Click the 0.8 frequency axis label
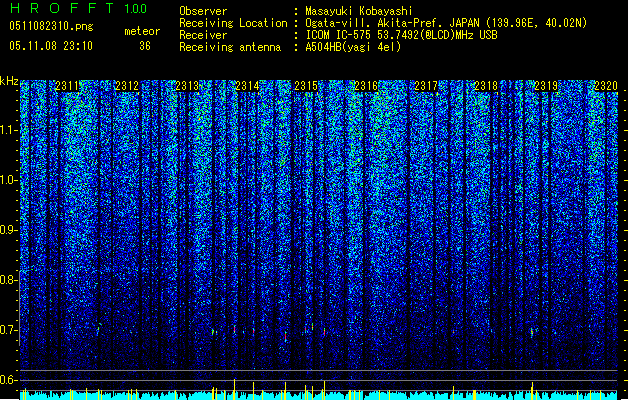This screenshot has height=400, width=629. click(x=9, y=280)
